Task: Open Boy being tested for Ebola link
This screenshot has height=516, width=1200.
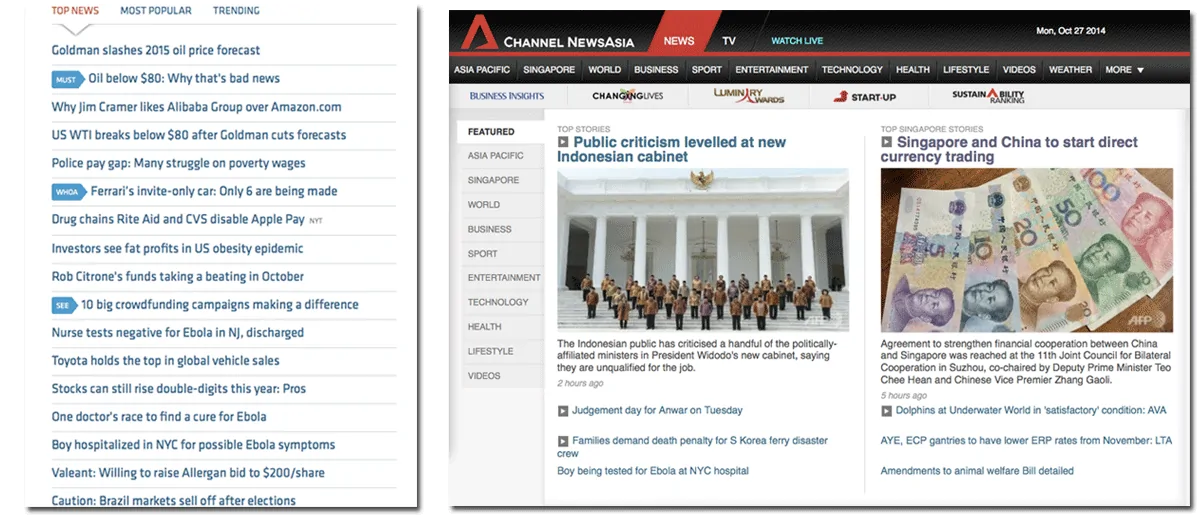Action: (x=653, y=471)
